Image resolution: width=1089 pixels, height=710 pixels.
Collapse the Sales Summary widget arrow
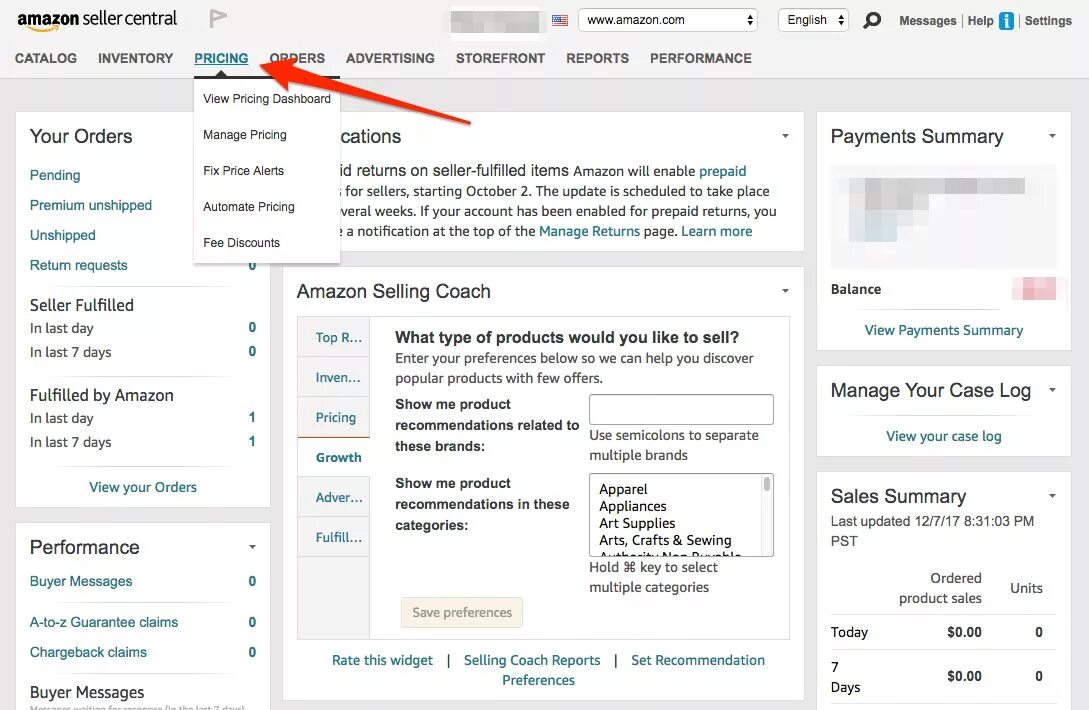coord(1052,496)
